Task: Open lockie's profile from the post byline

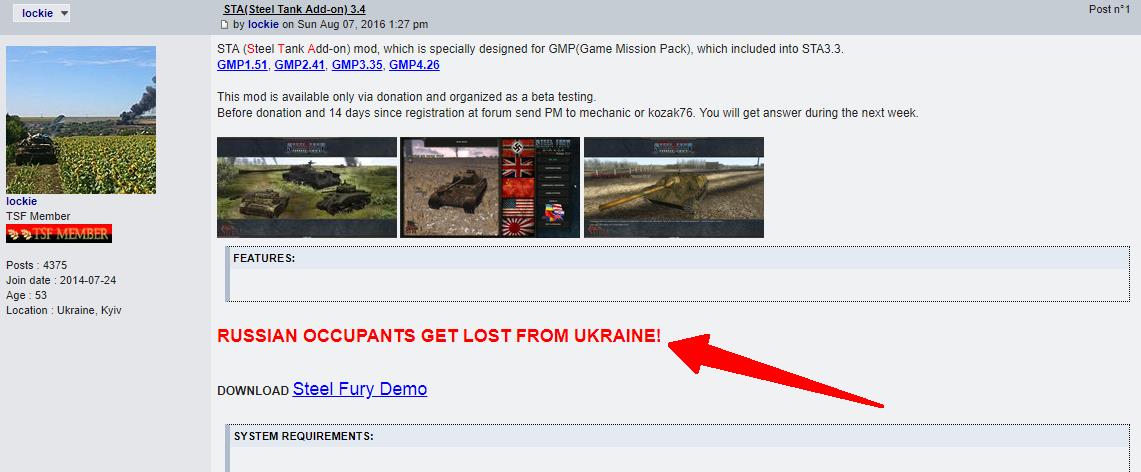Action: click(263, 25)
